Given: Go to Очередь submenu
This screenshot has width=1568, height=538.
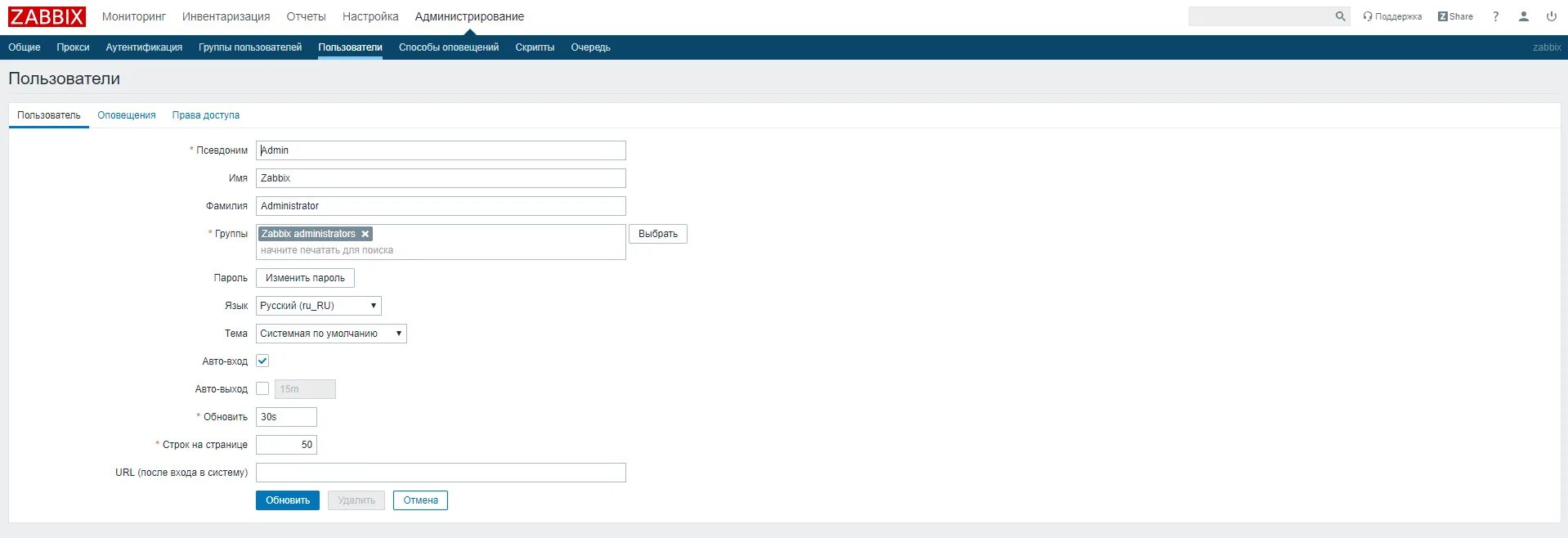Looking at the screenshot, I should click(590, 47).
